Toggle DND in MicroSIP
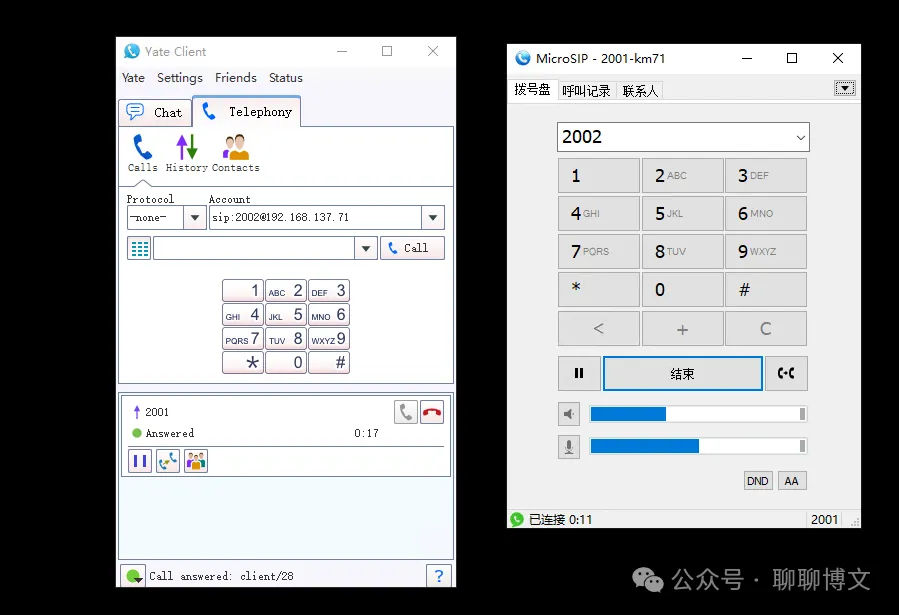Screen dimensions: 899x615 click(x=758, y=481)
